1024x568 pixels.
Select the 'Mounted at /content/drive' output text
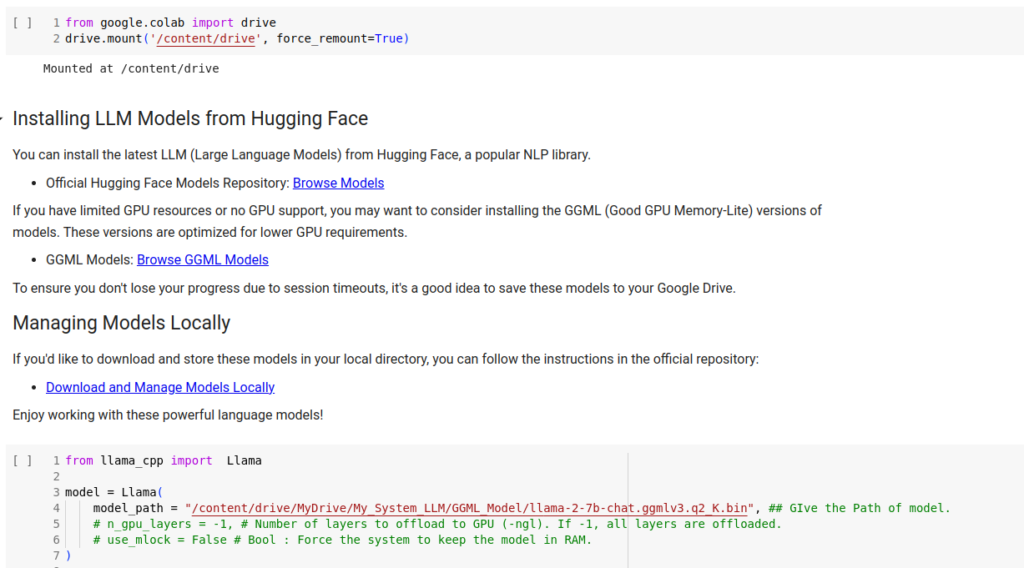(131, 69)
